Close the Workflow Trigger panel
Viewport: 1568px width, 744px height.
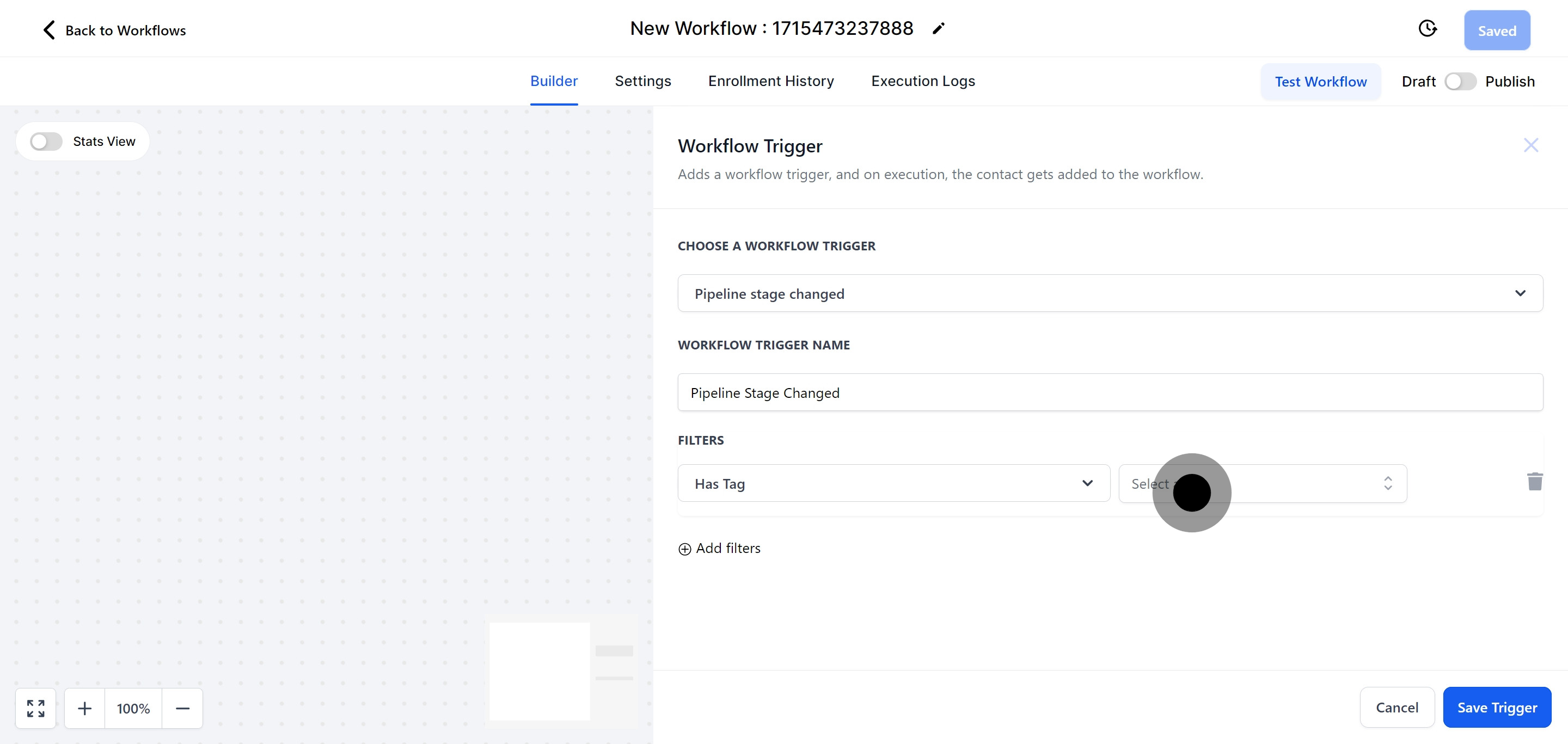[x=1530, y=145]
